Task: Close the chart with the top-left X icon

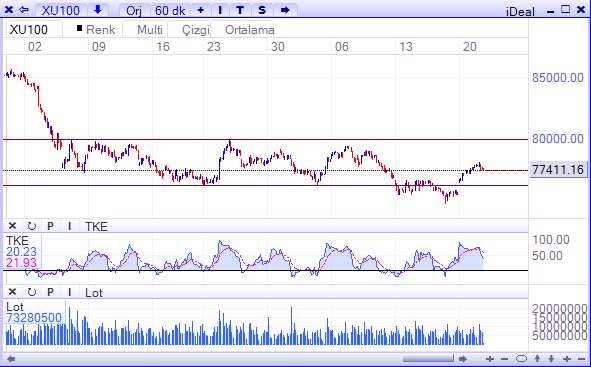Action: pos(8,9)
